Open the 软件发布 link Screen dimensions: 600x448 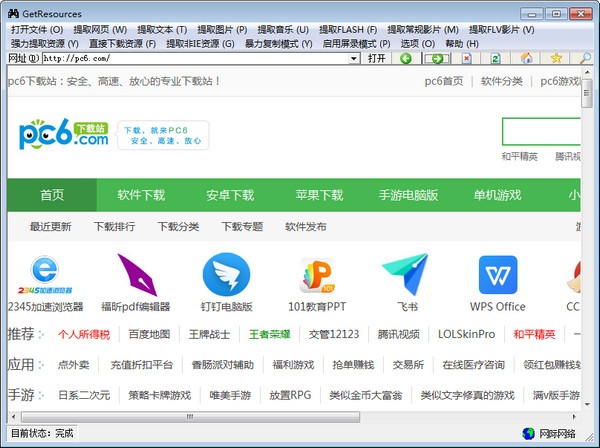pyautogui.click(x=306, y=226)
